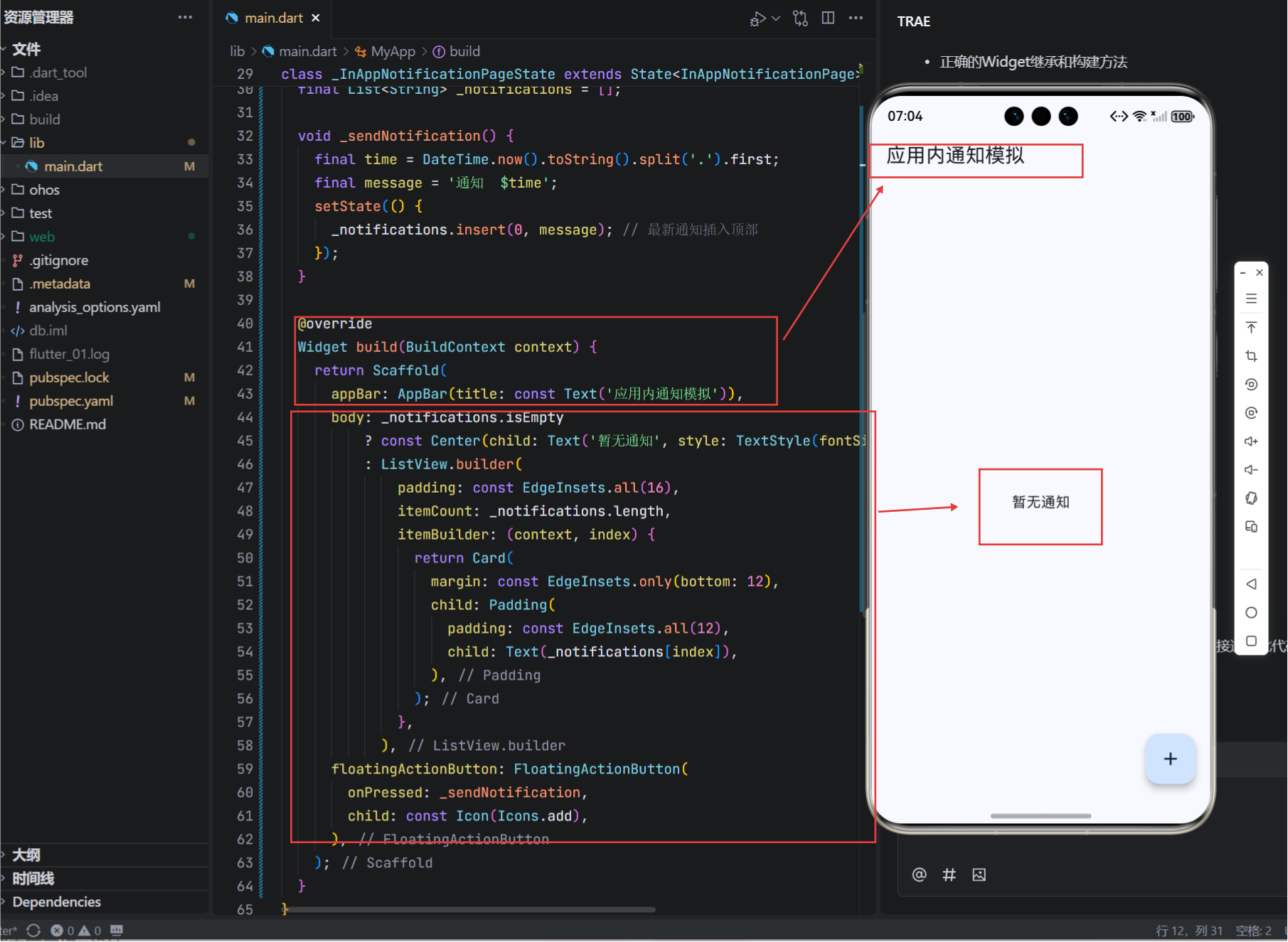
Task: Minimize the emulator side toolbar
Action: 1242,273
